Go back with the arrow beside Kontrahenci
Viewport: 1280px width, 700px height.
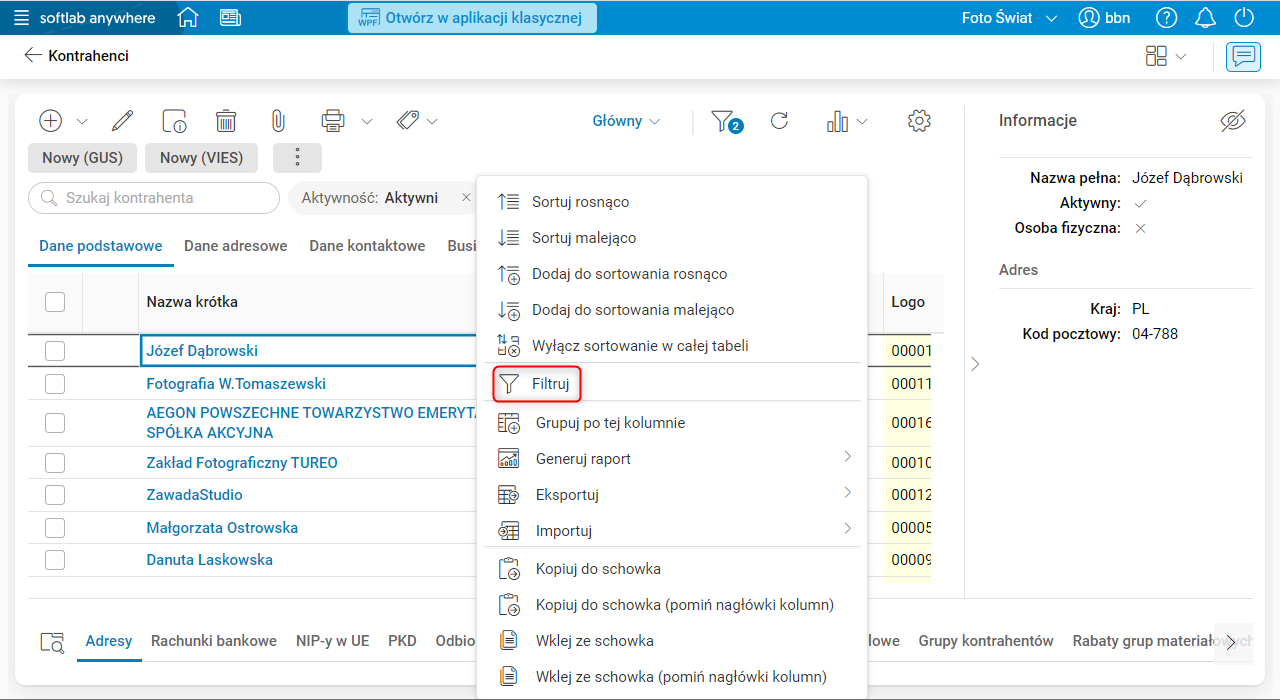coord(33,55)
